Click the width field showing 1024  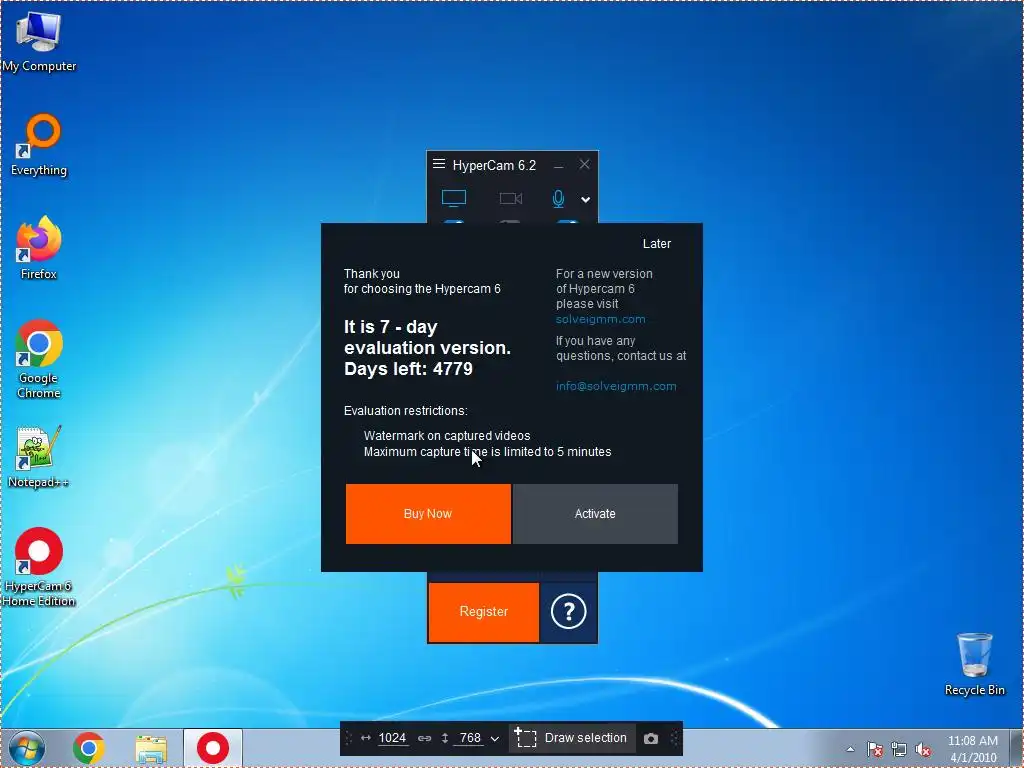392,738
